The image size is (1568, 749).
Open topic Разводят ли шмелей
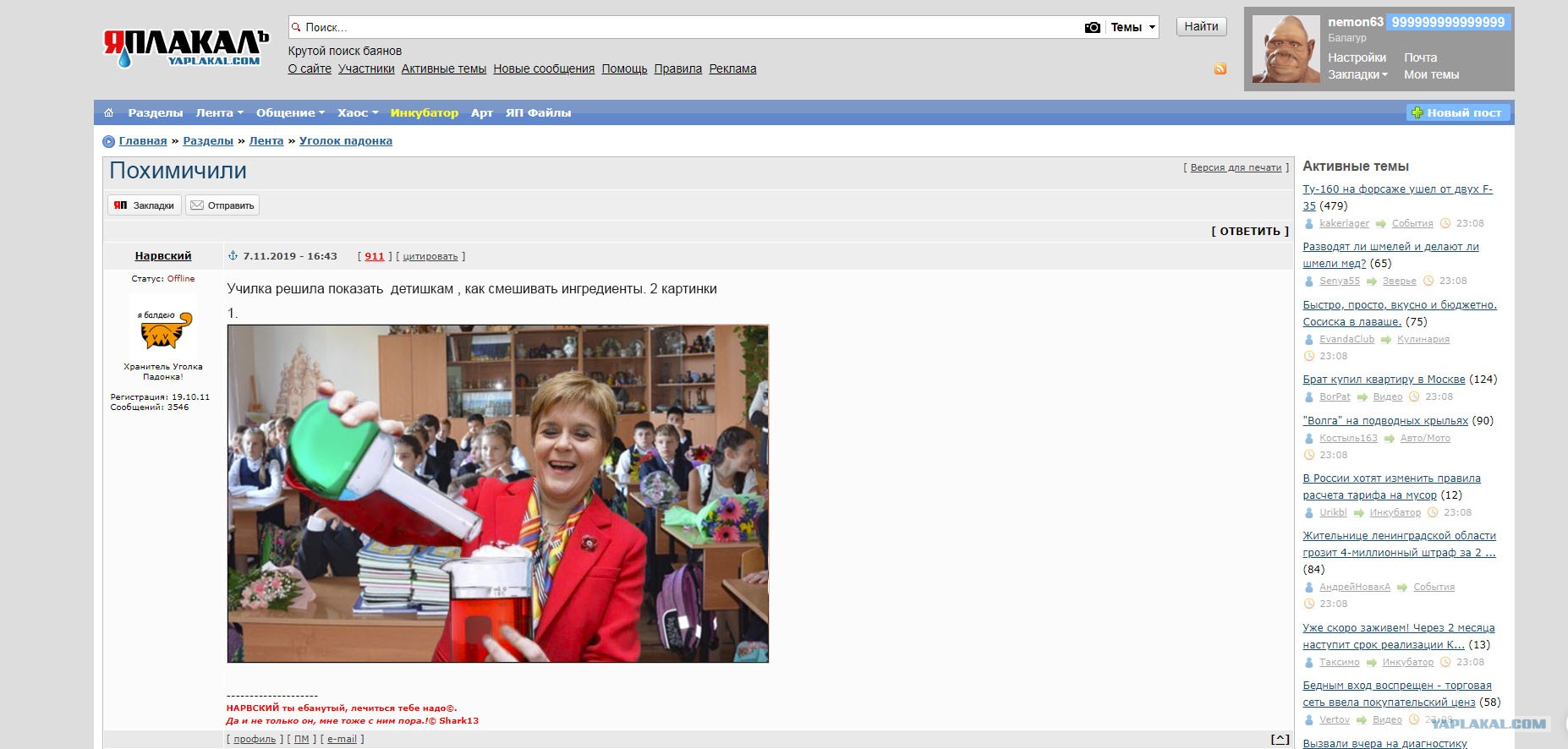coord(1390,254)
